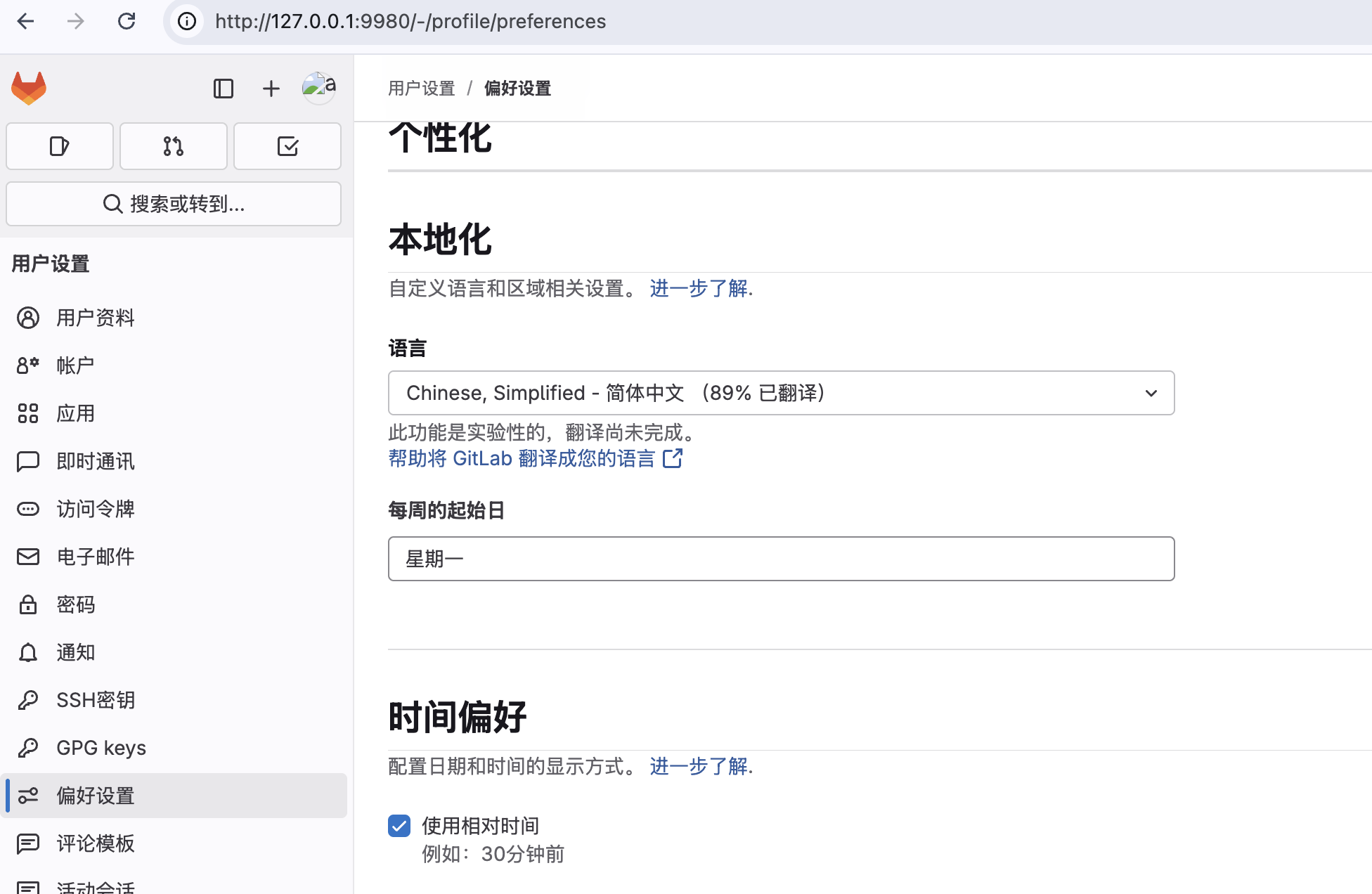Open the merge requests icon
Viewport: 1372px width, 894px height.
pos(173,146)
